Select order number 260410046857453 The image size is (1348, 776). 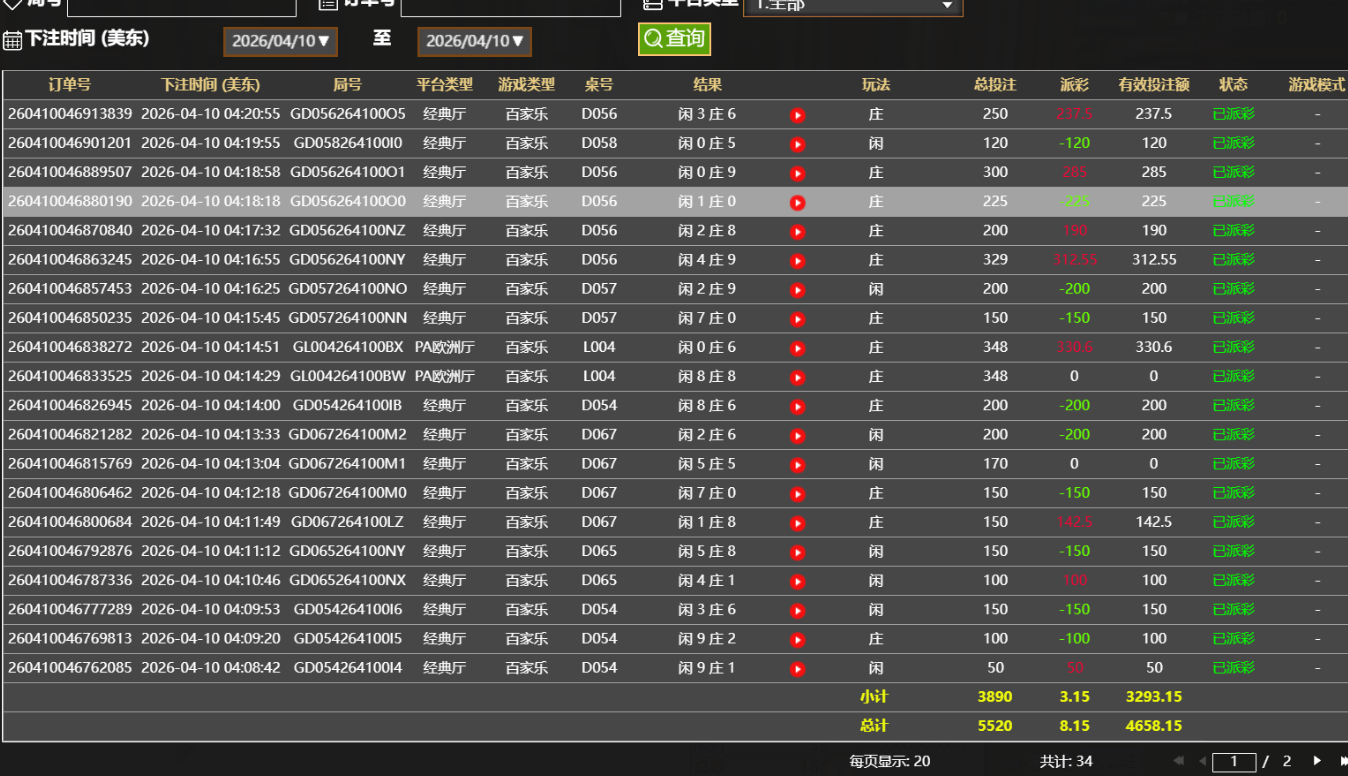click(x=69, y=289)
